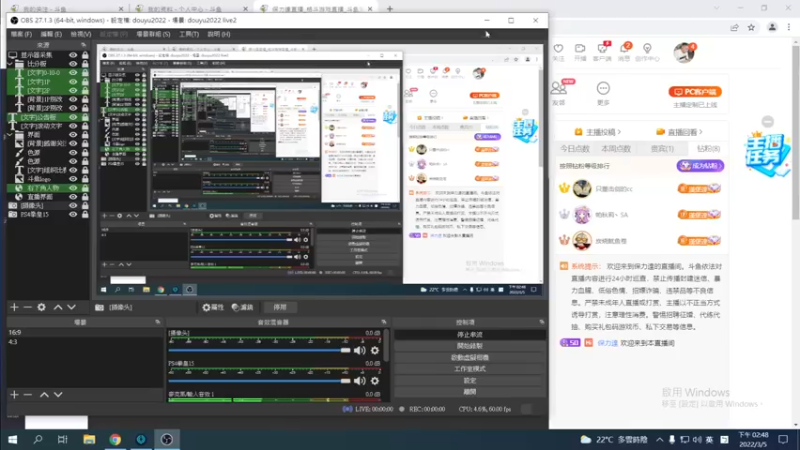800x450 pixels.
Task: Open the 工具(T) menu in OBS
Action: (x=189, y=34)
